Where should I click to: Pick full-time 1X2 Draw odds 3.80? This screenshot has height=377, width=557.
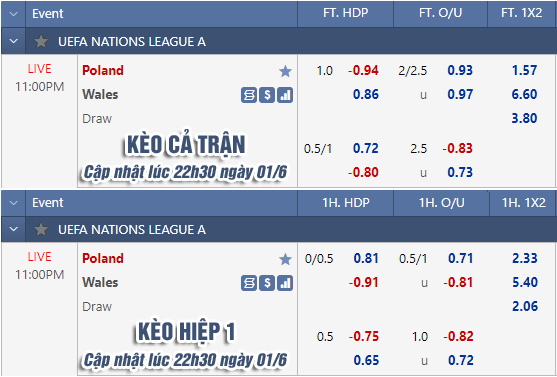(x=524, y=118)
